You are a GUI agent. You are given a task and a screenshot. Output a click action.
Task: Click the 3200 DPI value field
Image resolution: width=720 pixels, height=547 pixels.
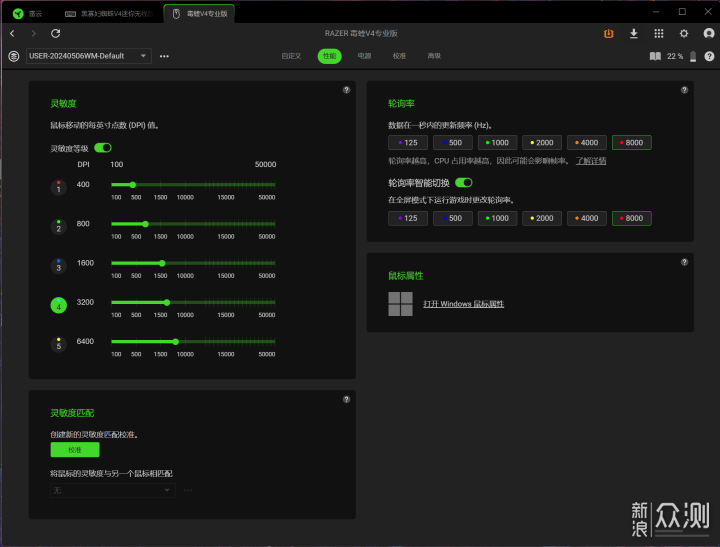85,302
